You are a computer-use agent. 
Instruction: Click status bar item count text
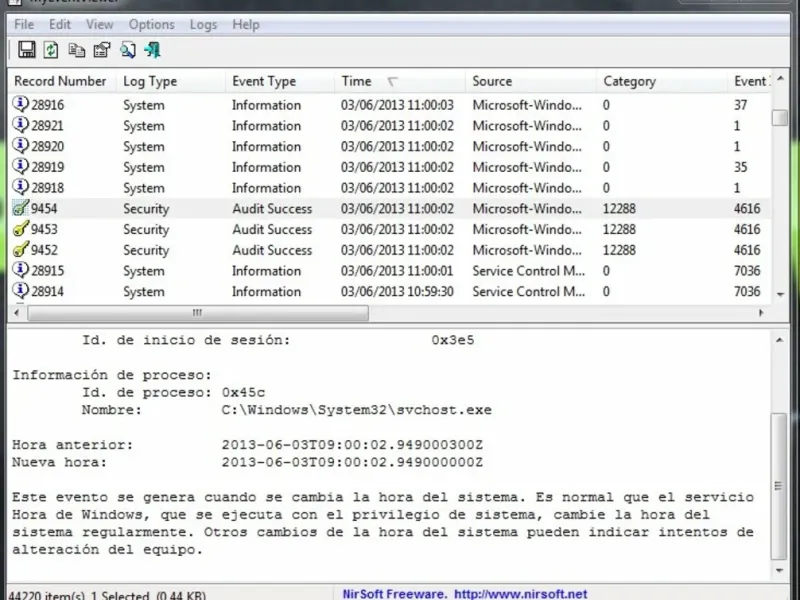107,595
